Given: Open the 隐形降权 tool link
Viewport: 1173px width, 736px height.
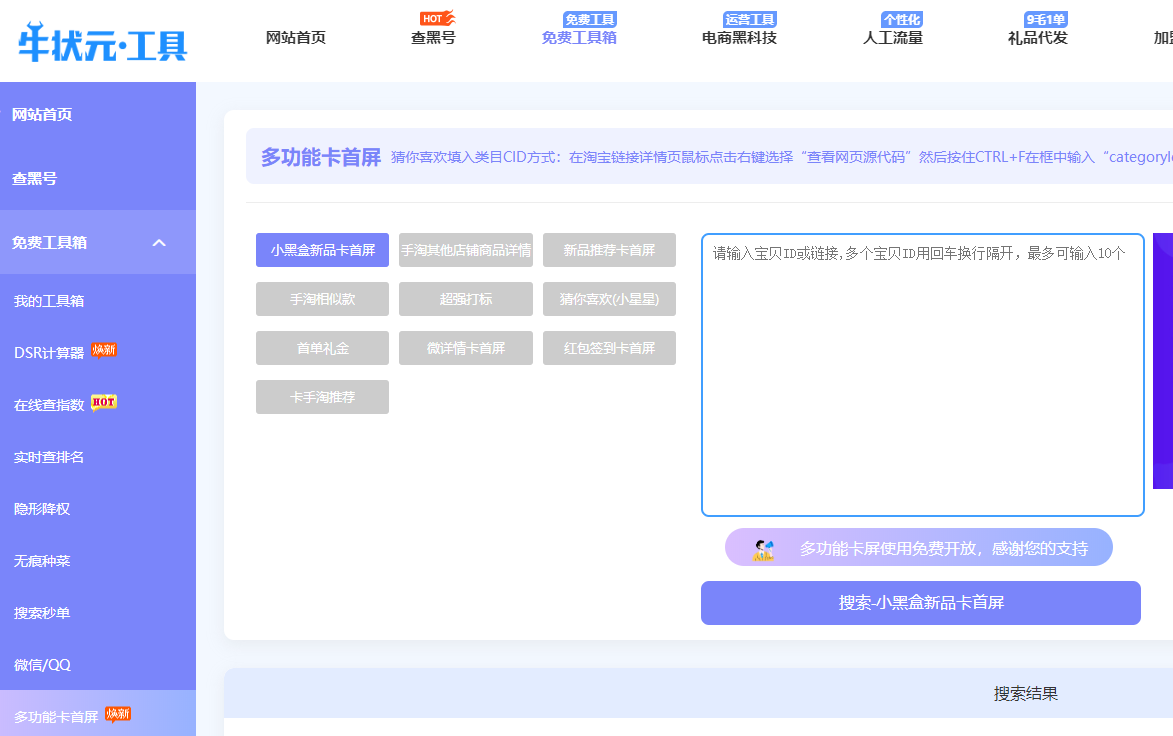Looking at the screenshot, I should [x=44, y=507].
